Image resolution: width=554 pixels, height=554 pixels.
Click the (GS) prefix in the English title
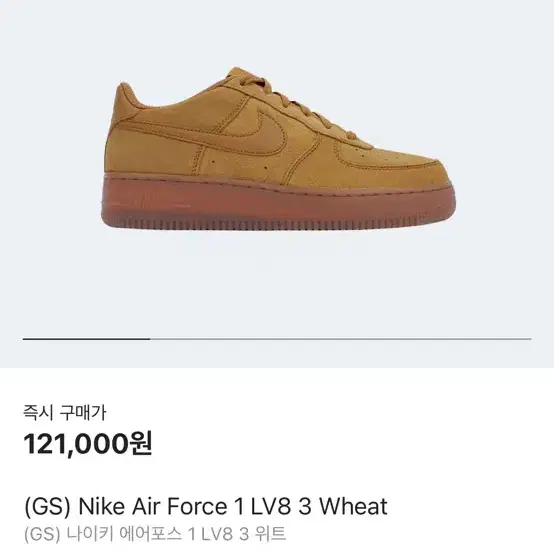point(47,507)
